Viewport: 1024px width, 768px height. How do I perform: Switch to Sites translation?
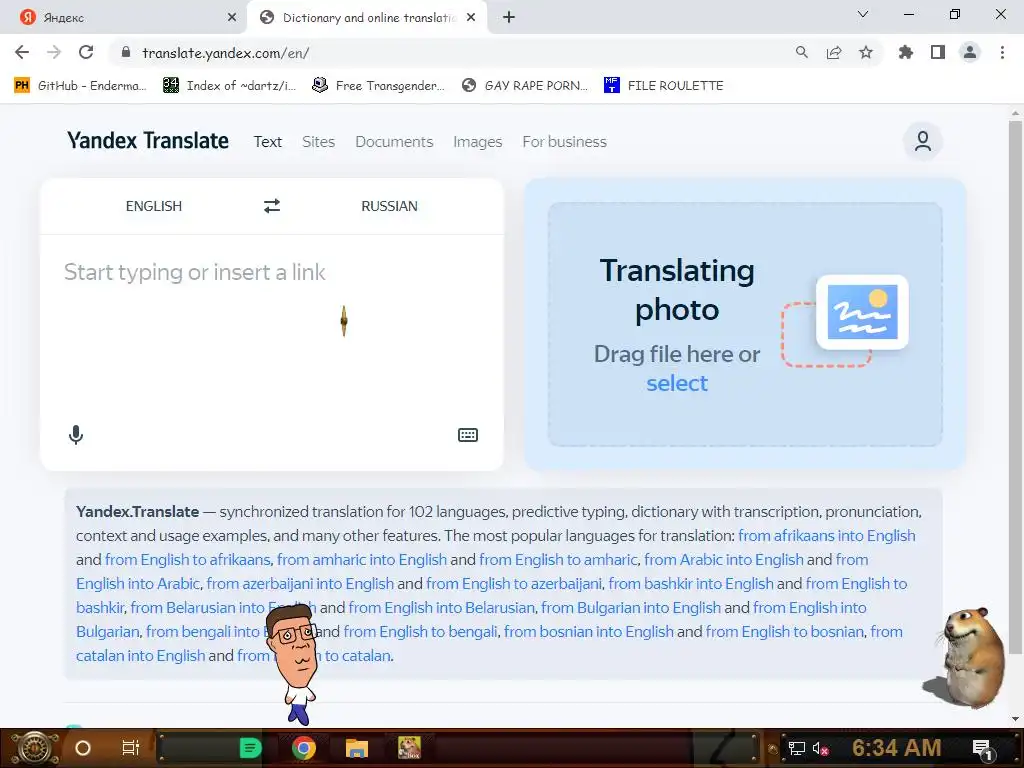point(318,142)
